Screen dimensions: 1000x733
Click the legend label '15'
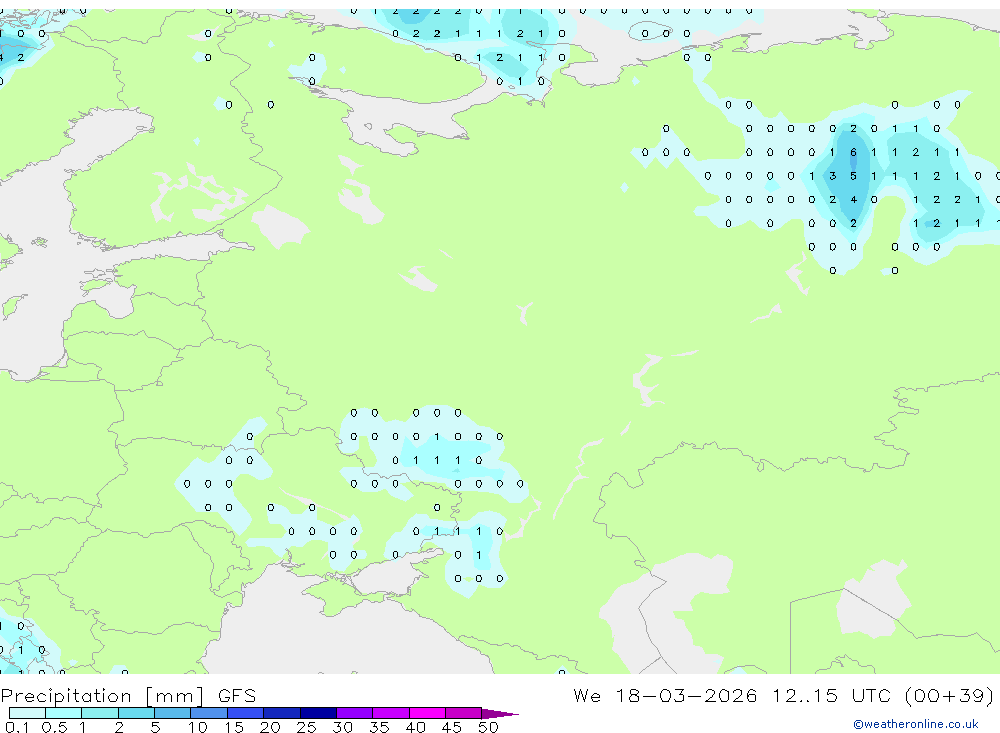click(234, 727)
